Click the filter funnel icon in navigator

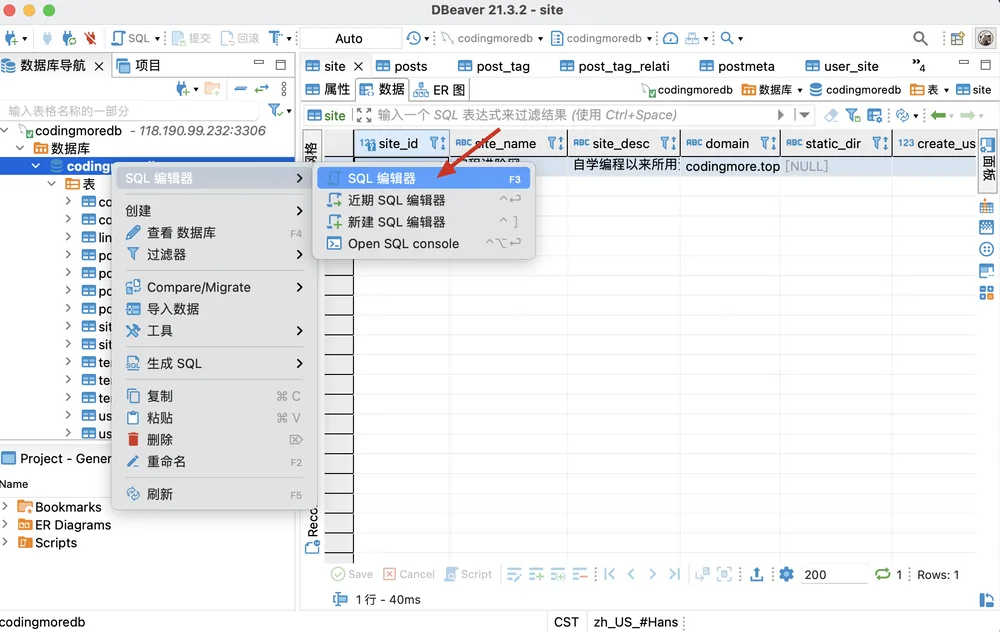(x=275, y=110)
